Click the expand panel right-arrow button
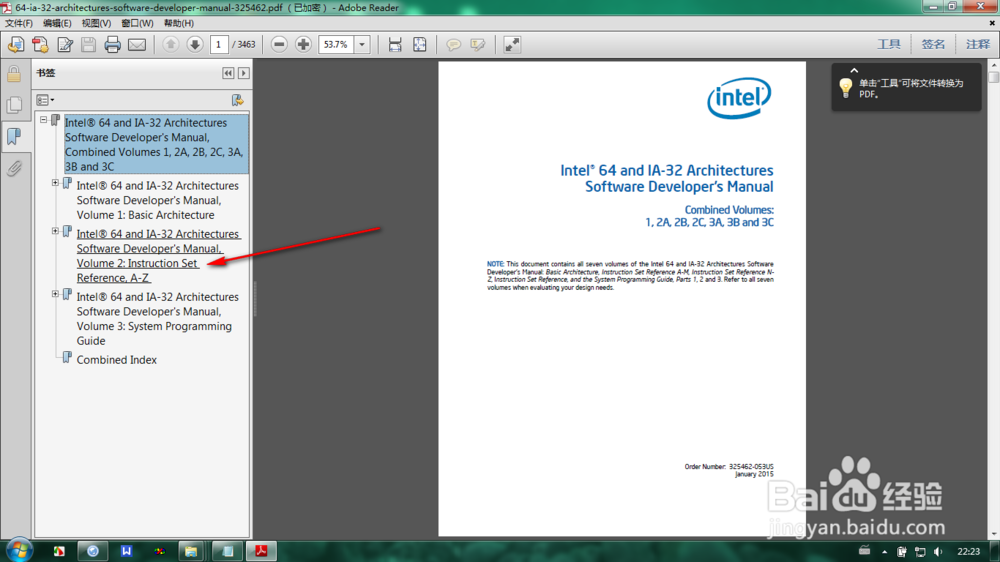This screenshot has width=1000, height=562. 244,73
